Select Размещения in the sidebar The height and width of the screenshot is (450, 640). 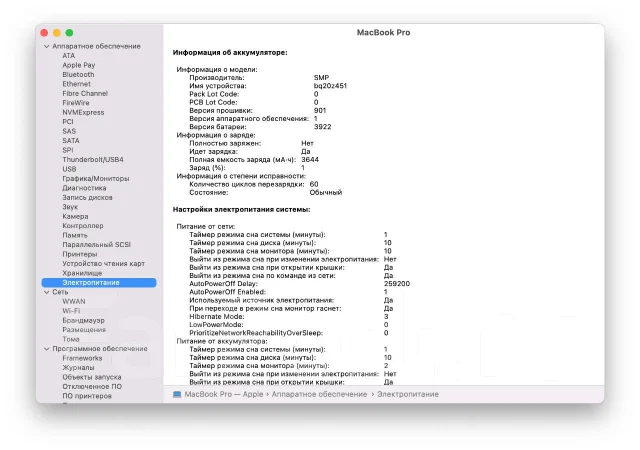tap(84, 330)
